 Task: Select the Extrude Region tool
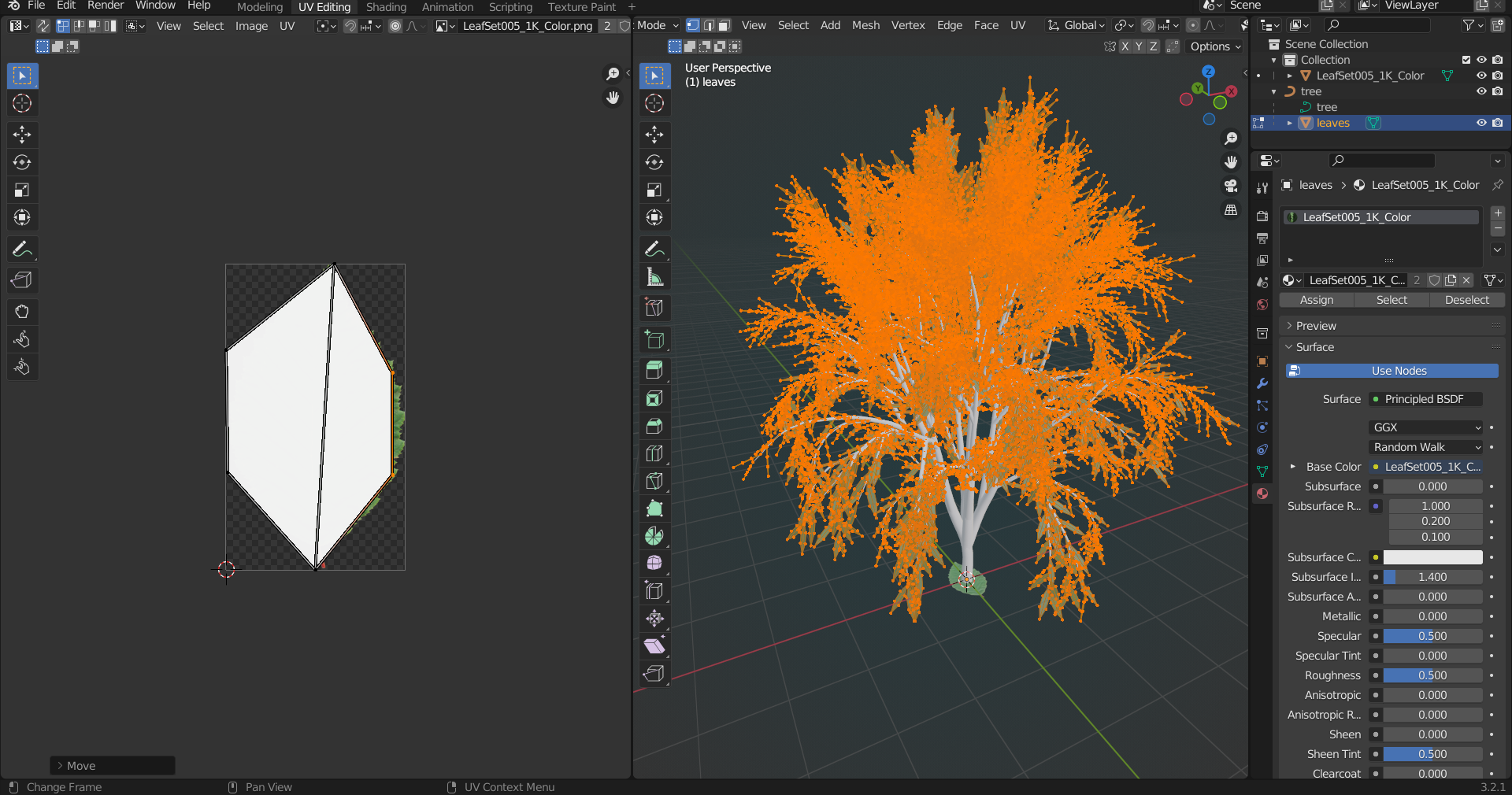(x=654, y=370)
